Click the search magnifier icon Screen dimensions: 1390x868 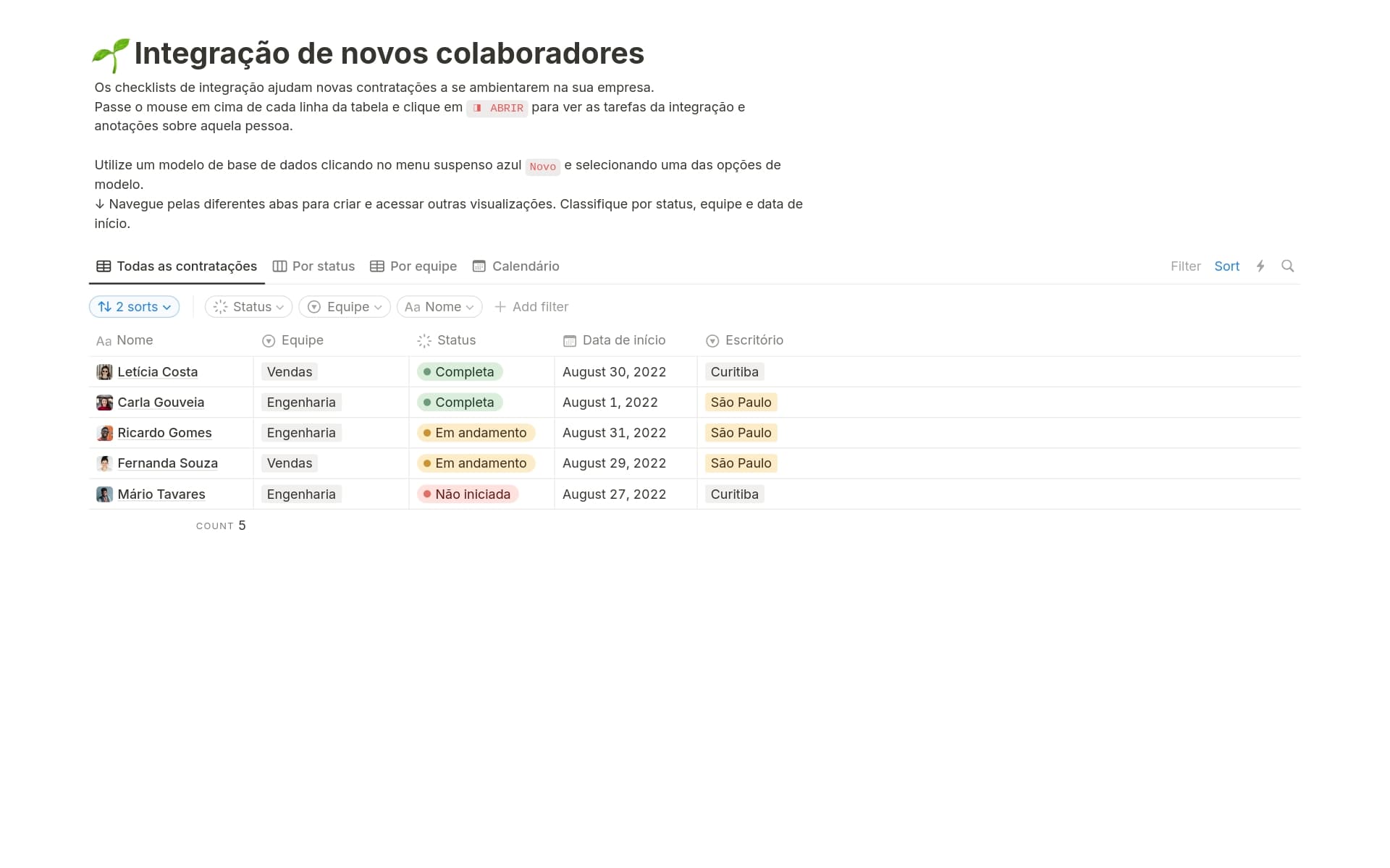1287,266
